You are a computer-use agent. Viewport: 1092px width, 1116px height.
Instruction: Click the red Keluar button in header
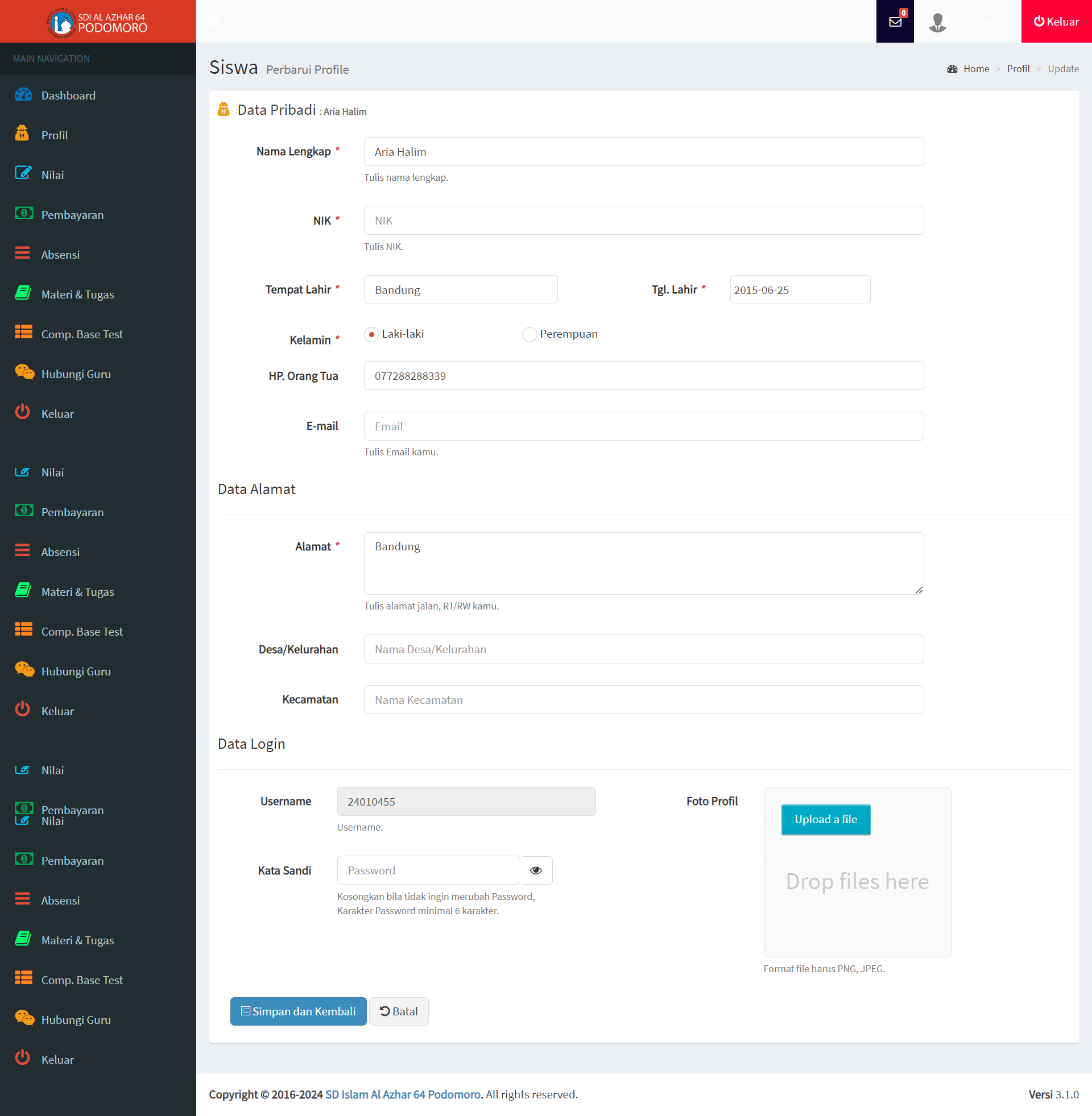(x=1056, y=22)
